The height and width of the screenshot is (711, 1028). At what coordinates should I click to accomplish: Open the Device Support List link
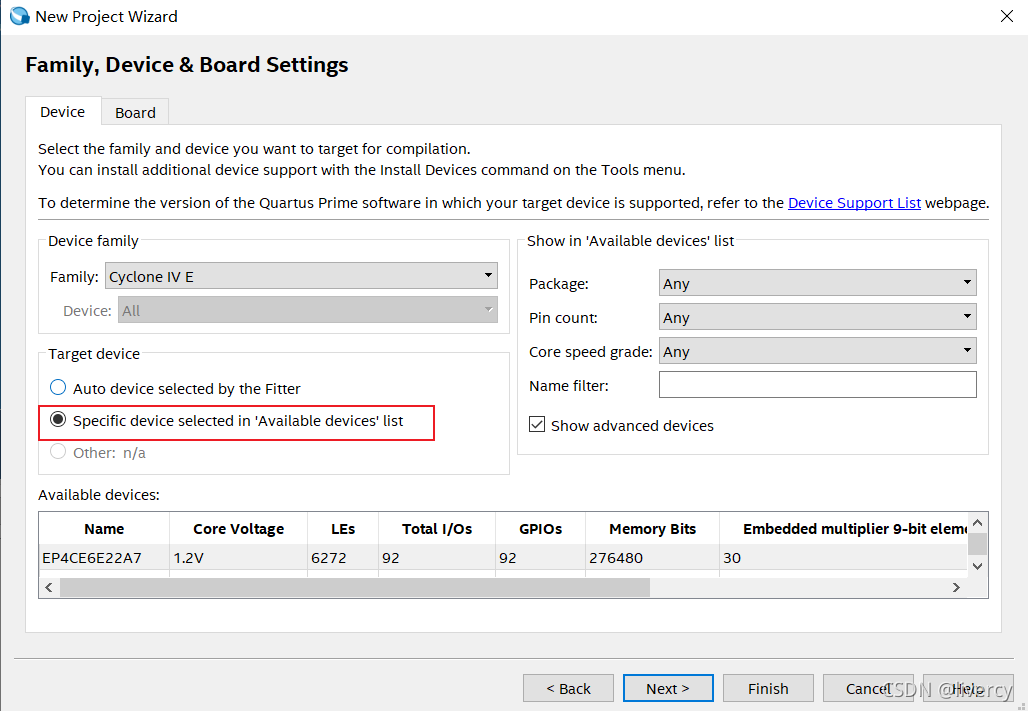point(854,203)
